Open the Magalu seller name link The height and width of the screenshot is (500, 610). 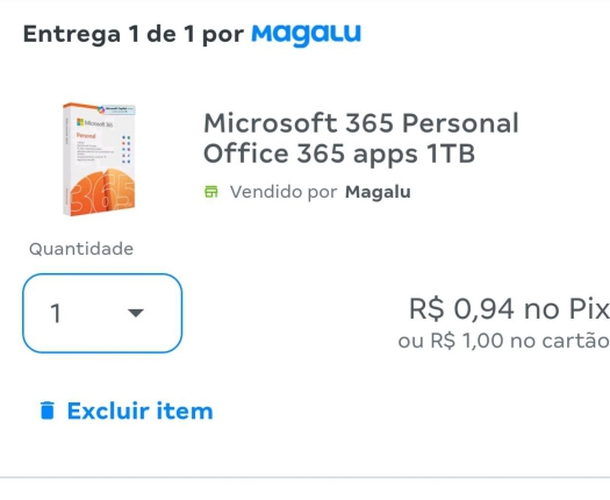tap(377, 192)
